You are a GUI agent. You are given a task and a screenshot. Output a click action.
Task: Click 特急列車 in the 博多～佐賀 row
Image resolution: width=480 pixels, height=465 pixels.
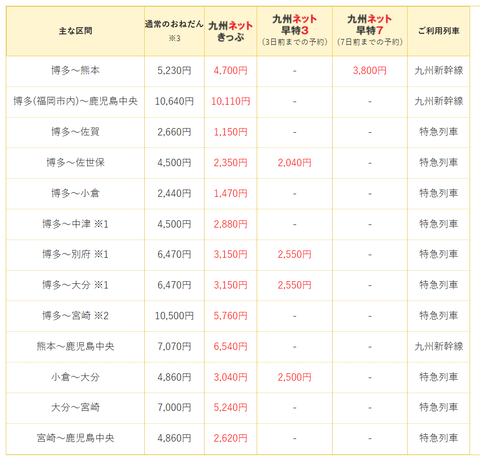(x=439, y=132)
